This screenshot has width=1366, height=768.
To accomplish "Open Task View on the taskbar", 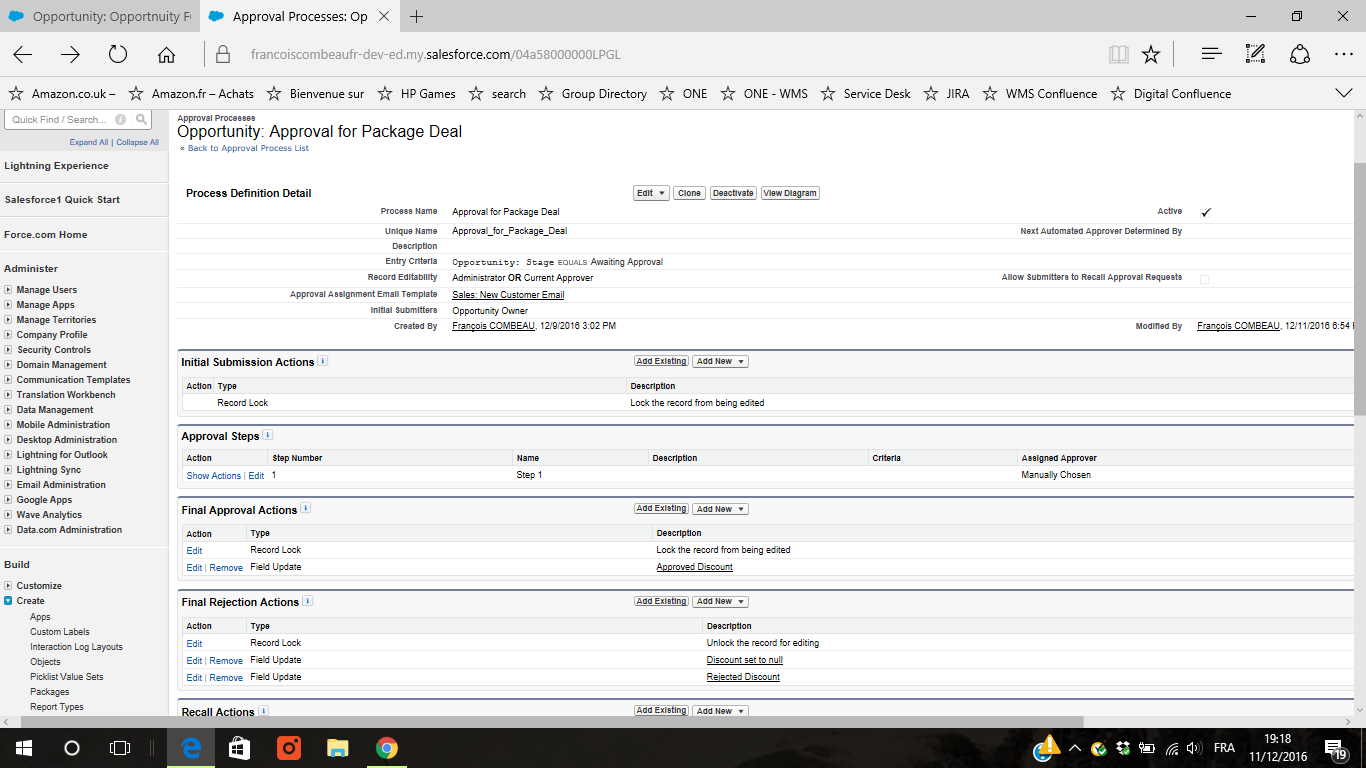I will [x=119, y=748].
